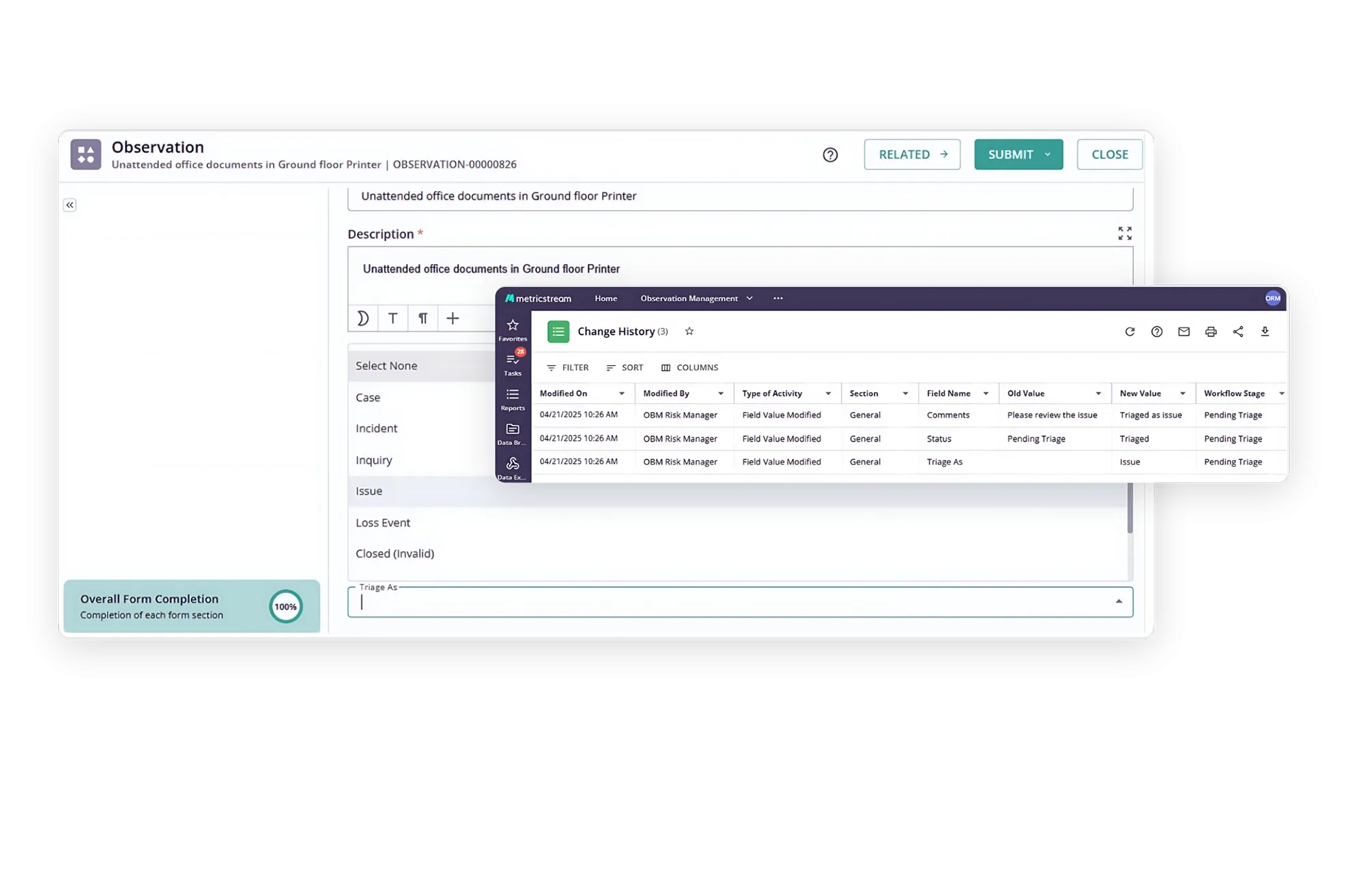Open the Submit button dropdown arrow

(x=1048, y=154)
